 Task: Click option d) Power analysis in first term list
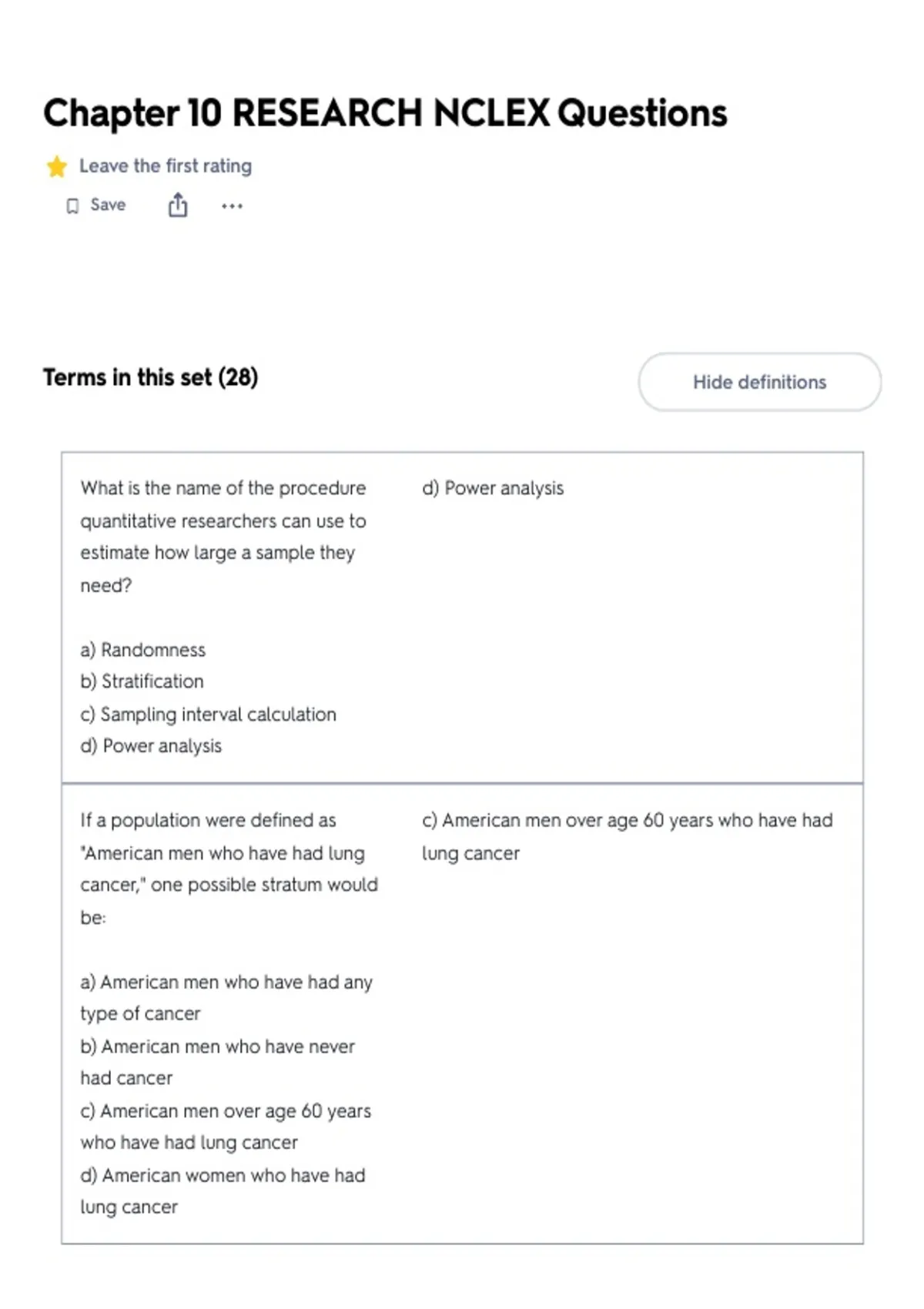[x=151, y=746]
